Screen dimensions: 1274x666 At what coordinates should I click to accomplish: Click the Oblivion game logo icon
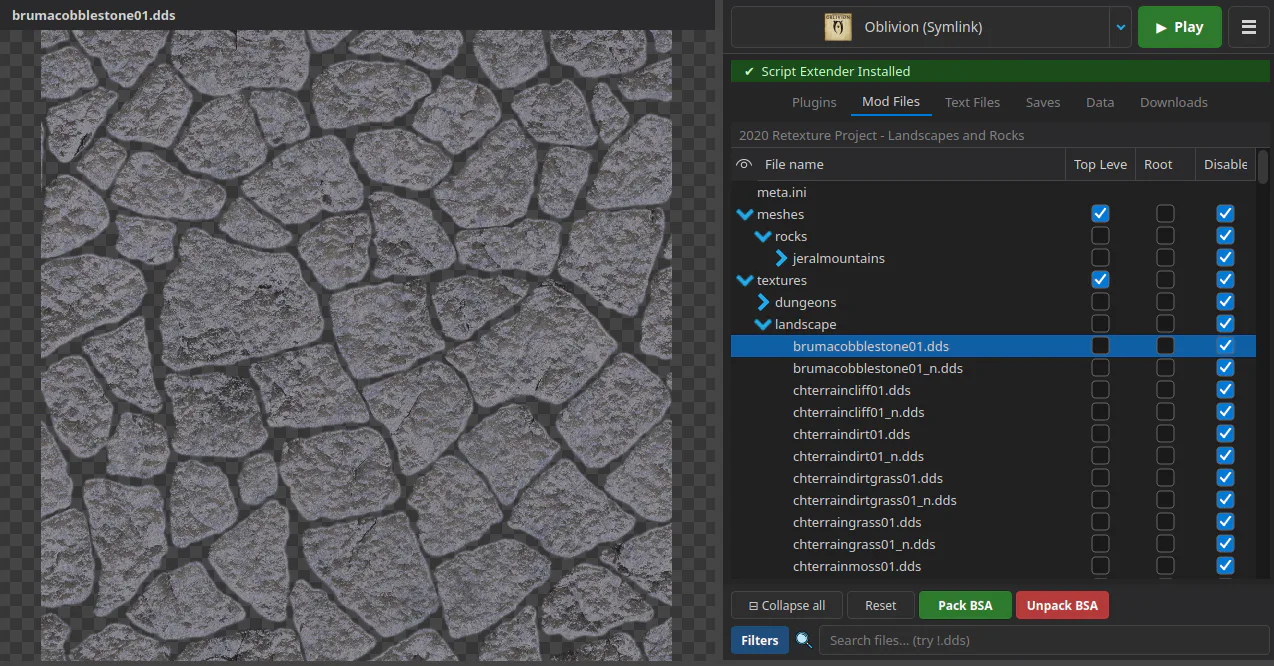coord(837,27)
